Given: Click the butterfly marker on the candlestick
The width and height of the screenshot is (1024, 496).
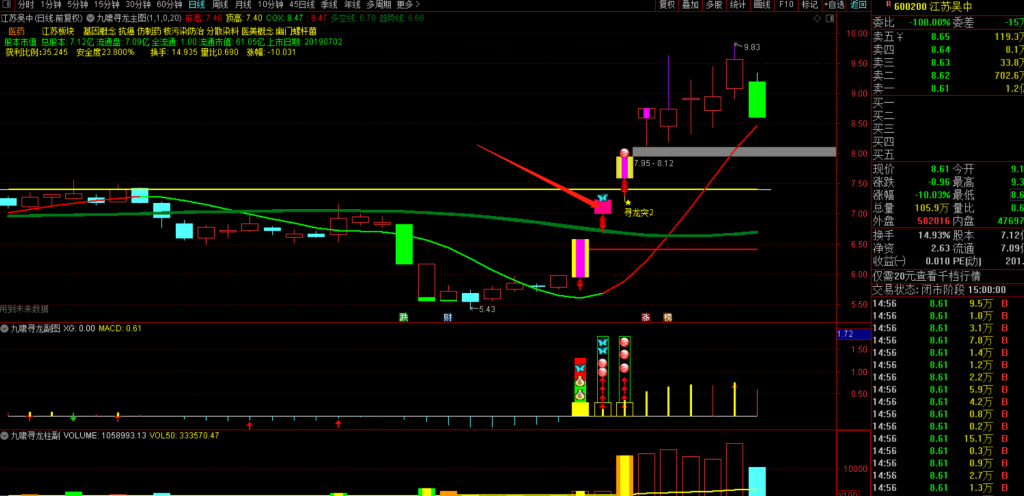Looking at the screenshot, I should coord(602,199).
